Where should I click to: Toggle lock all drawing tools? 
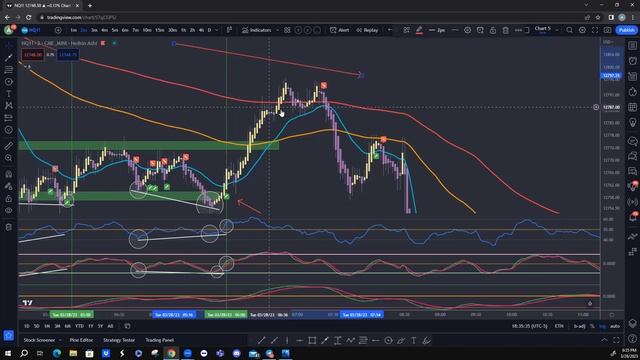[9, 198]
